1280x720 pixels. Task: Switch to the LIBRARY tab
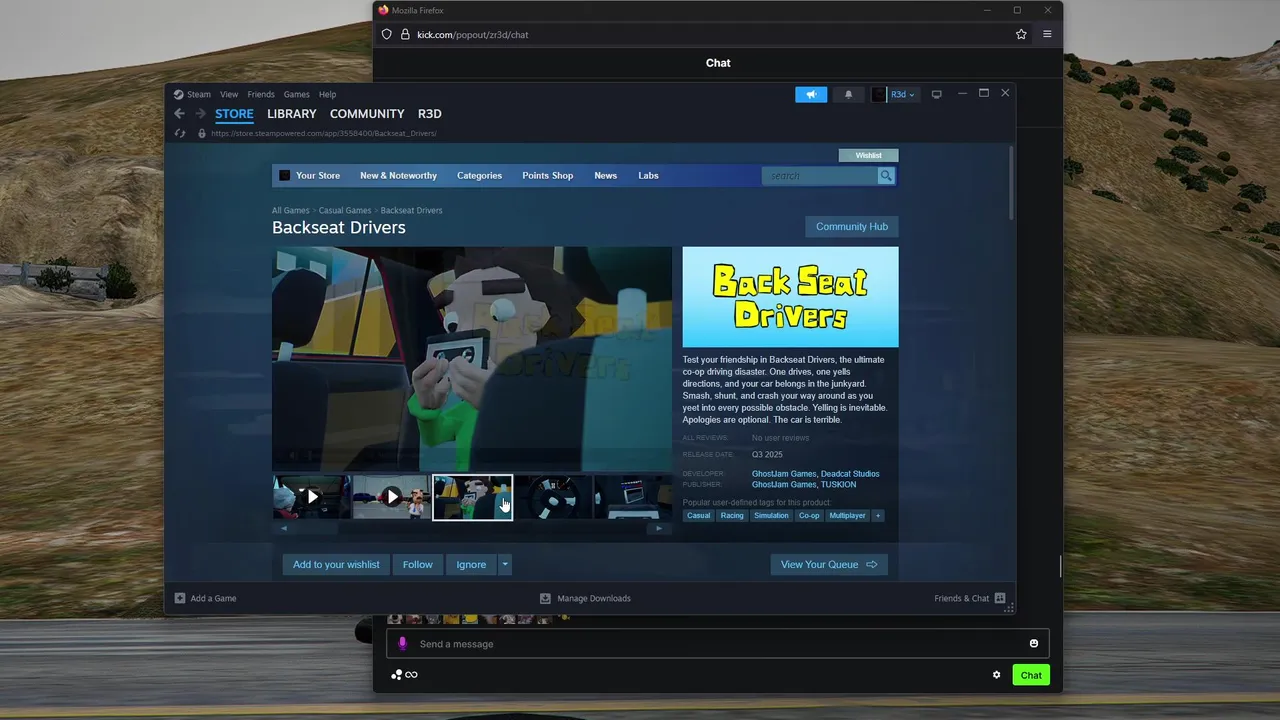[292, 114]
